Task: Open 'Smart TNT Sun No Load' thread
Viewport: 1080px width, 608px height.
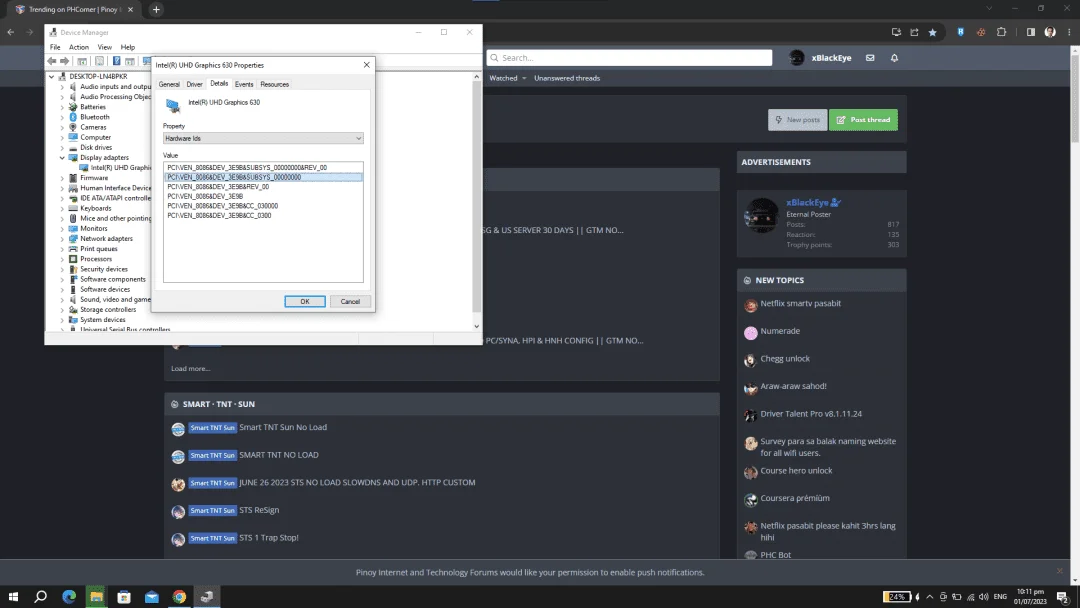Action: 283,428
